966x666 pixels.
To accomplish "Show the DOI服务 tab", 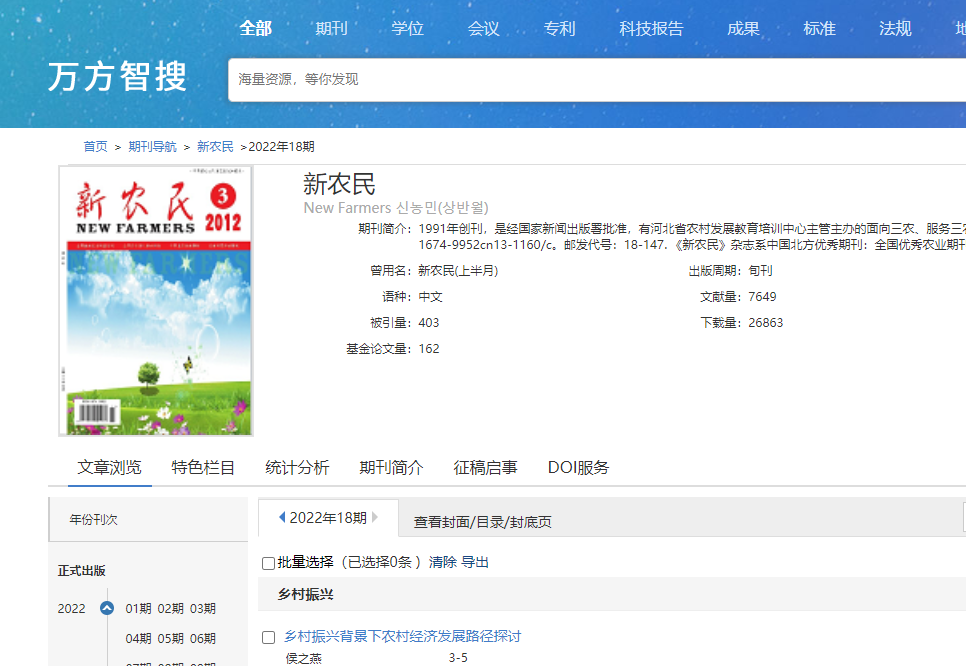I will click(x=578, y=467).
